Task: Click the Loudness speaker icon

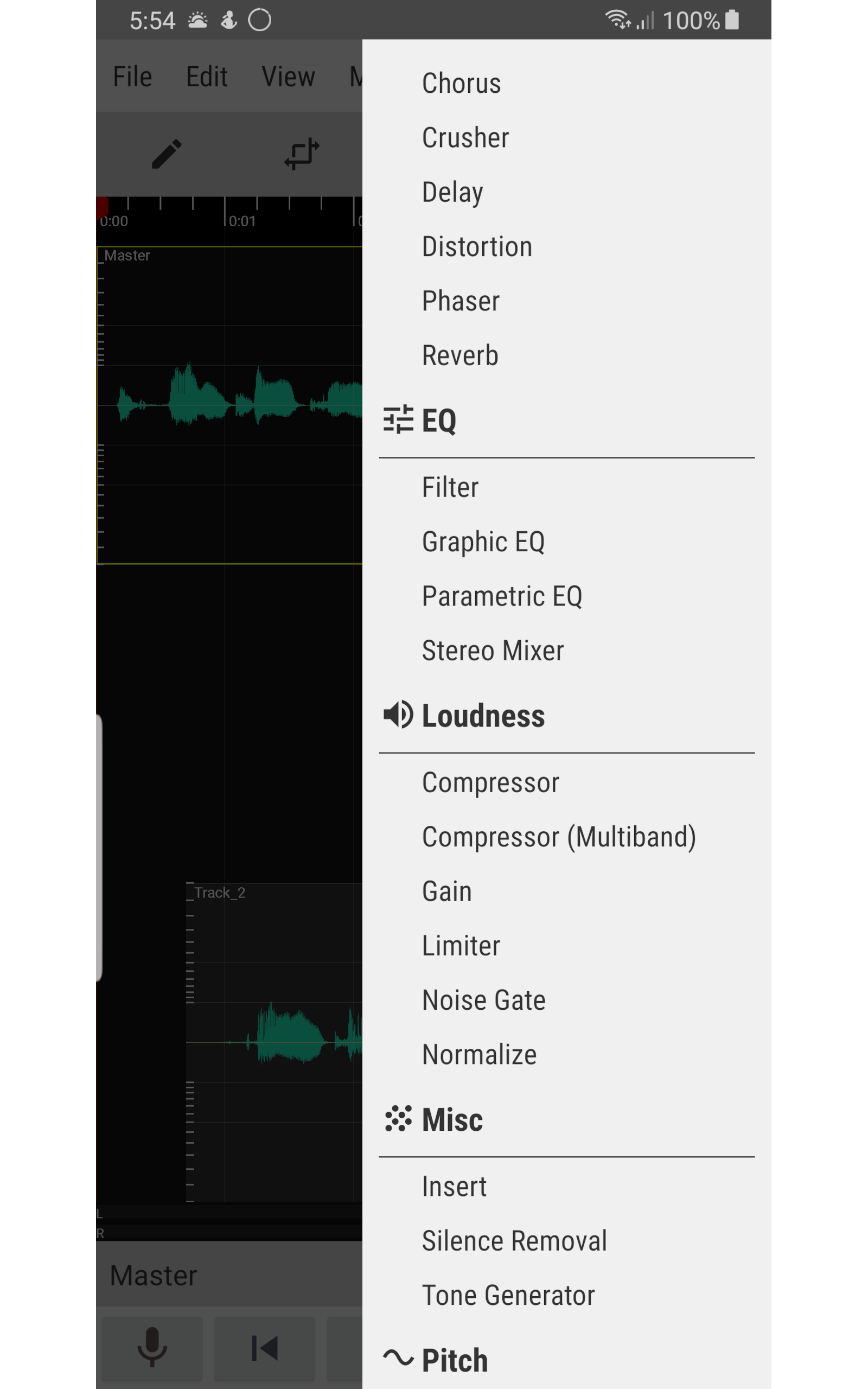Action: pos(399,715)
